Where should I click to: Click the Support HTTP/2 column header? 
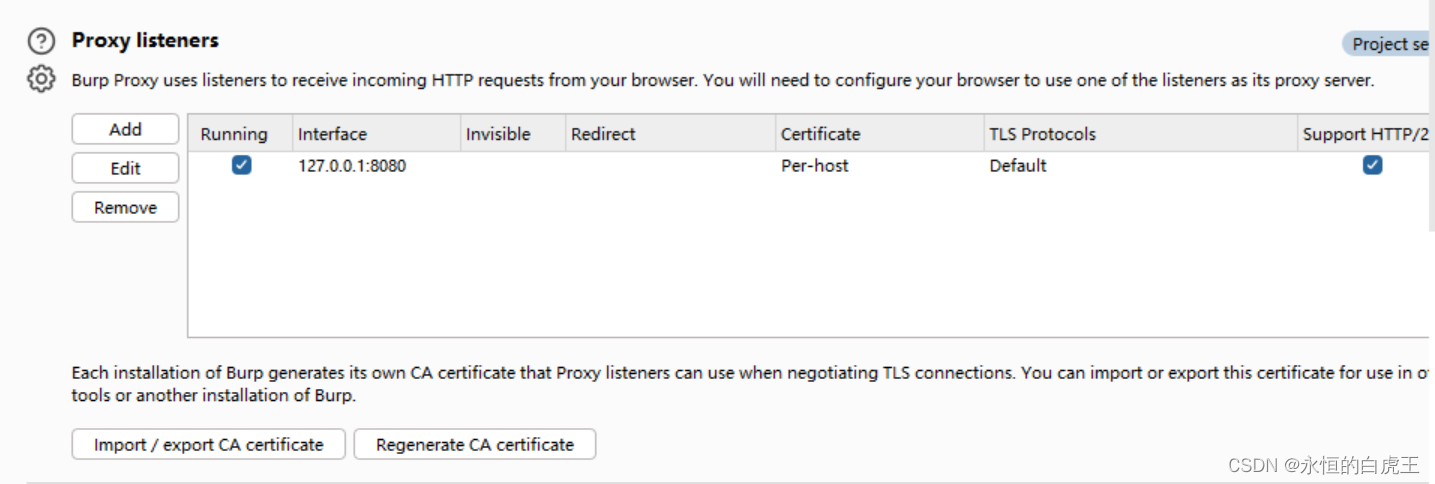pos(1365,134)
